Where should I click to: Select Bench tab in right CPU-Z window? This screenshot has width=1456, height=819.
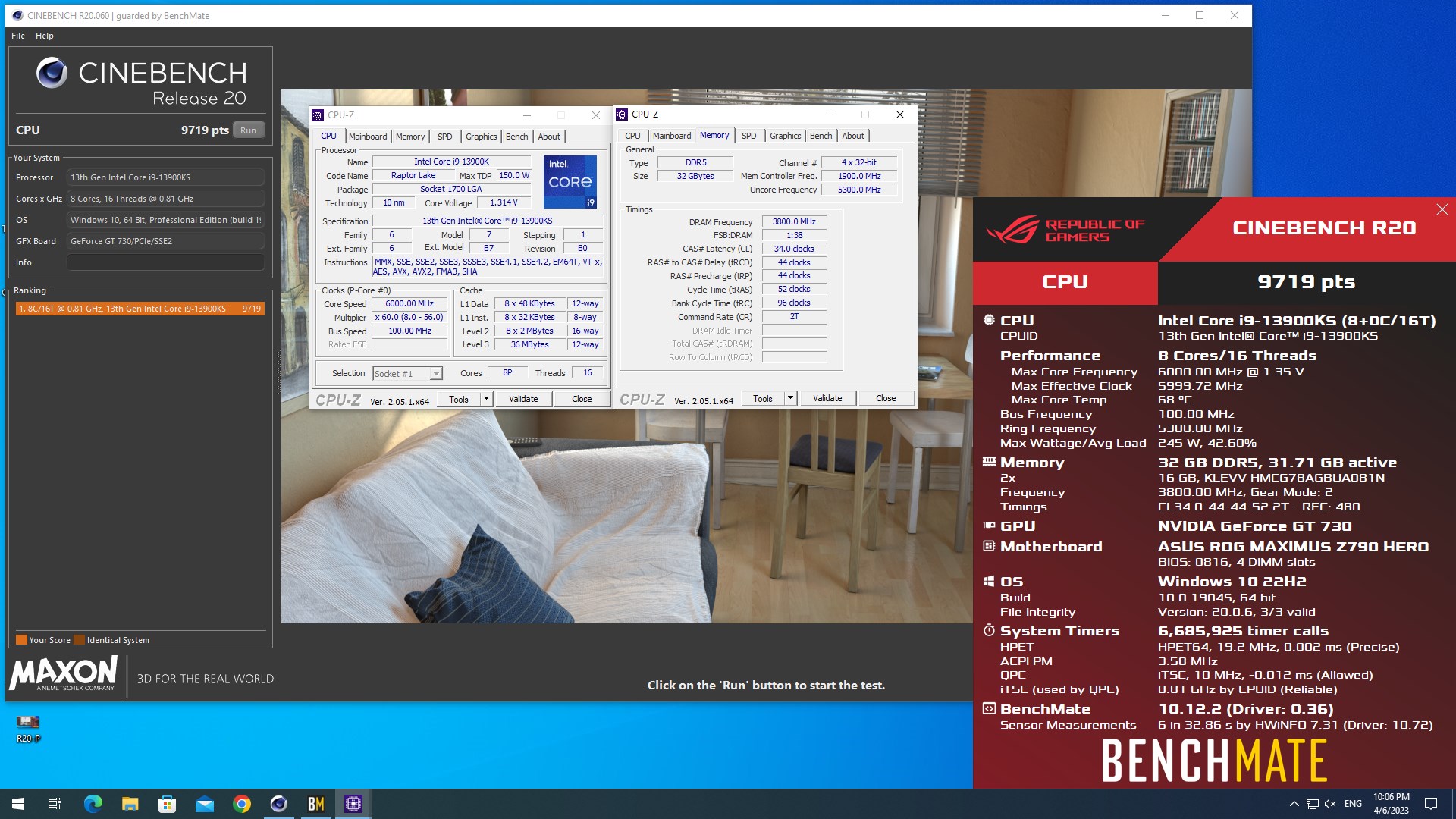(821, 136)
